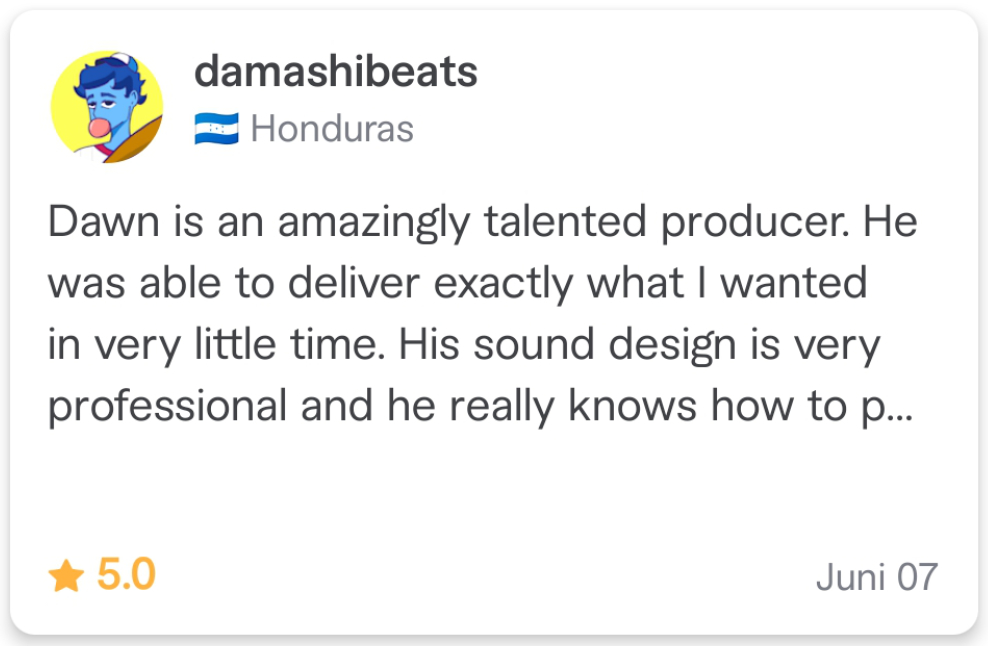Click the line 'in very little time'
This screenshot has height=646, width=988.
464,345
